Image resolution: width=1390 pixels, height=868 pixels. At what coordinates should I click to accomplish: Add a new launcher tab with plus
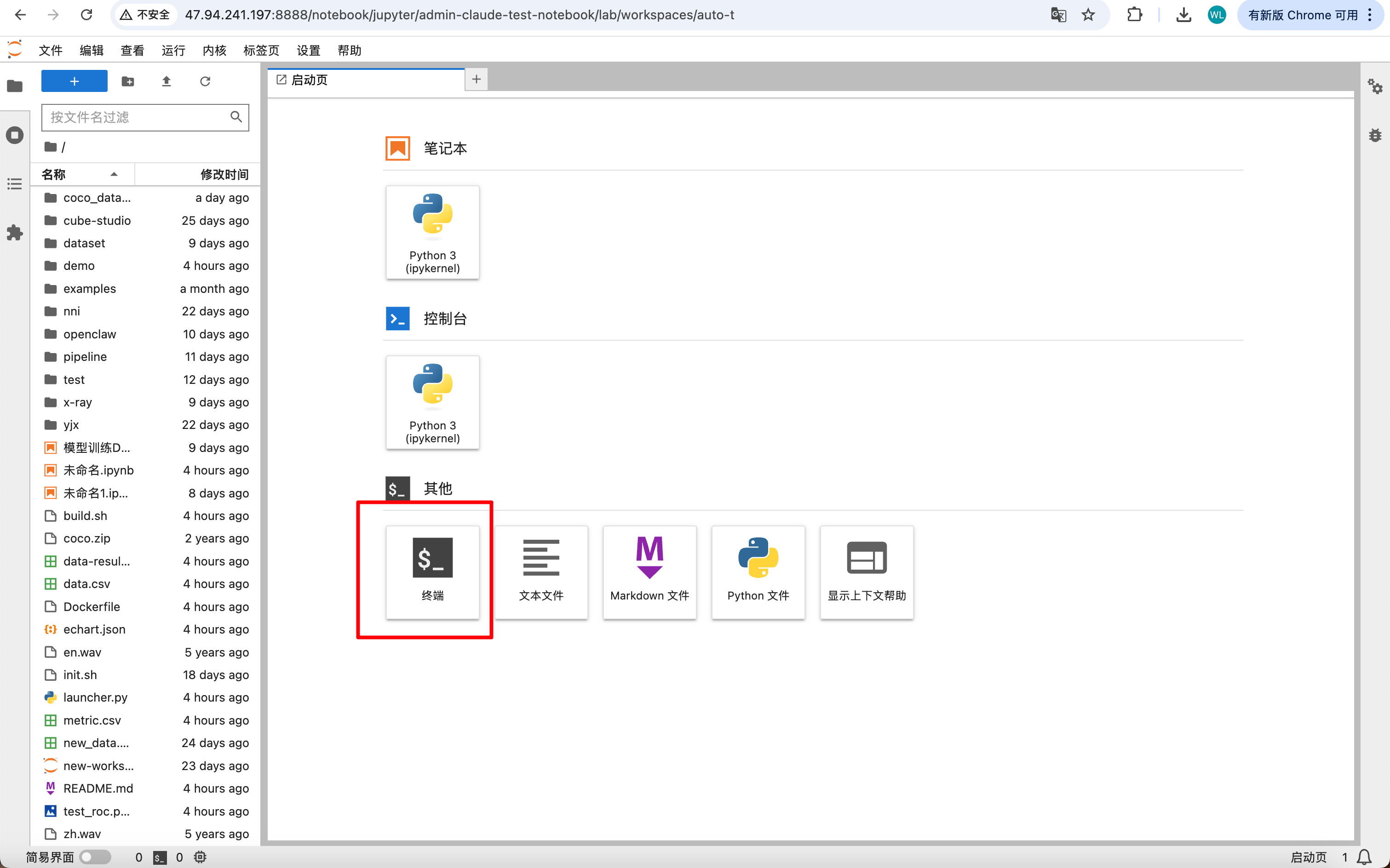(x=476, y=79)
